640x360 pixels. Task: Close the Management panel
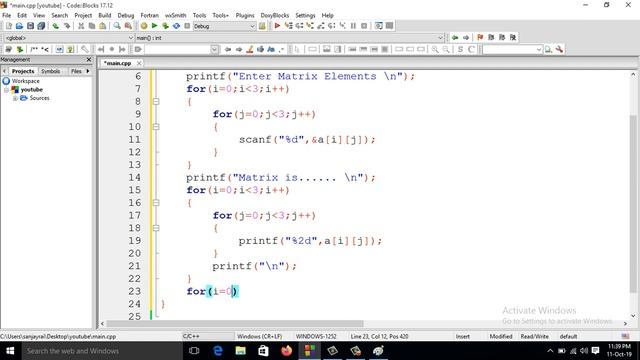pos(89,60)
